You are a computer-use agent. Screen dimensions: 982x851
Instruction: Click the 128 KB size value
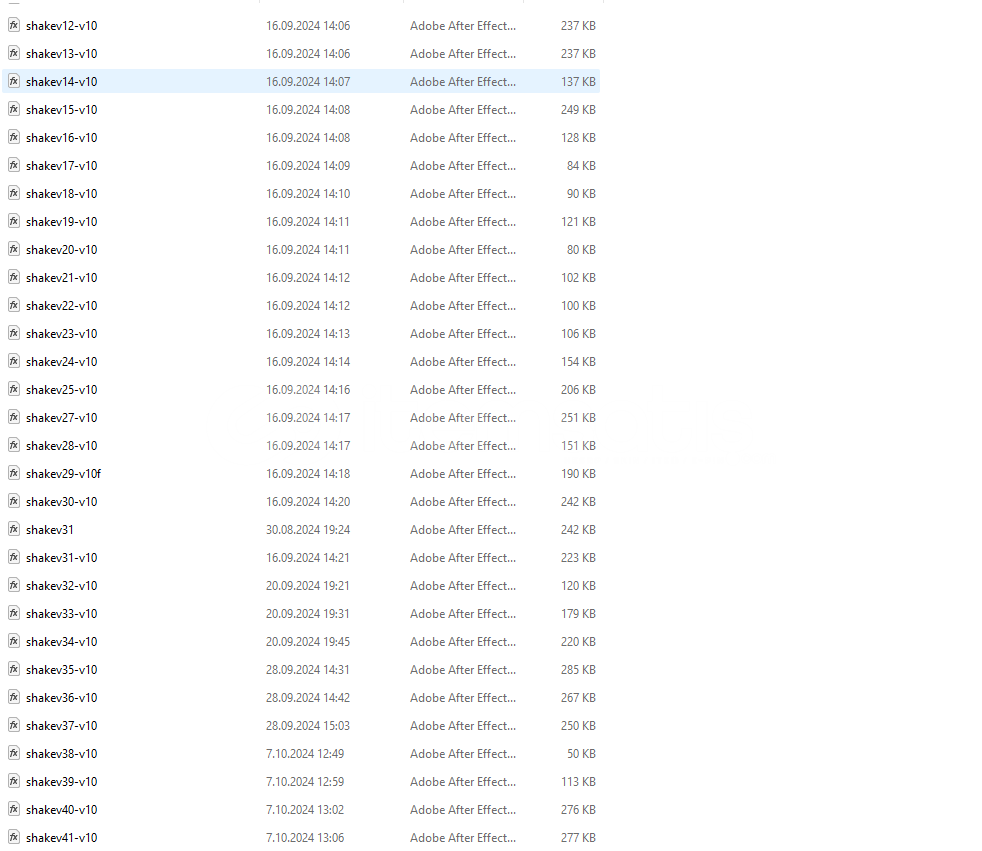click(578, 138)
